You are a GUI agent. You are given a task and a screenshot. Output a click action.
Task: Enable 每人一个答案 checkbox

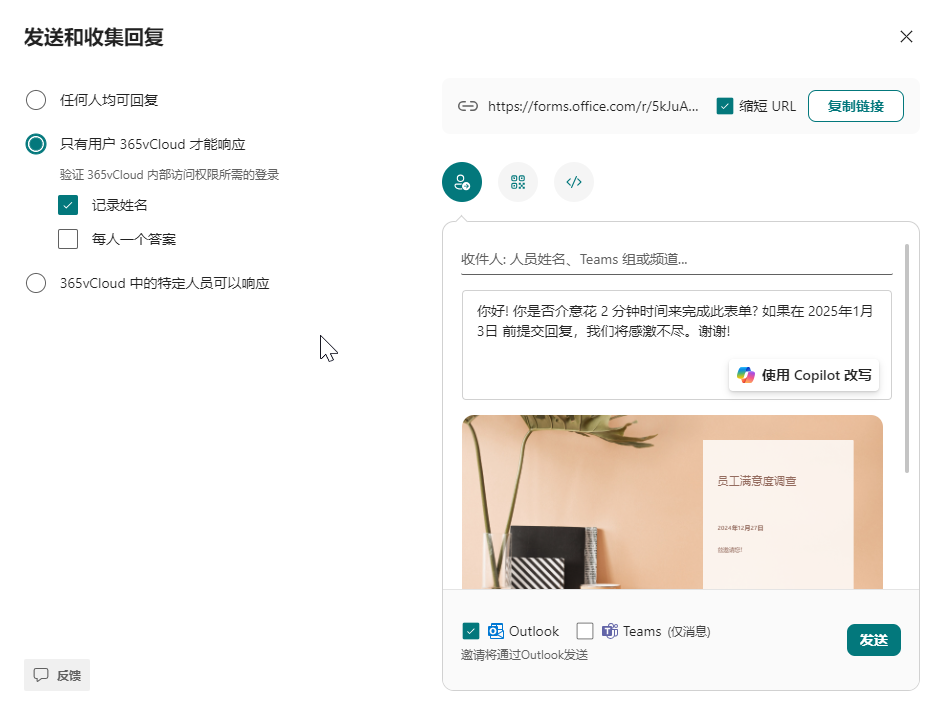tap(68, 239)
